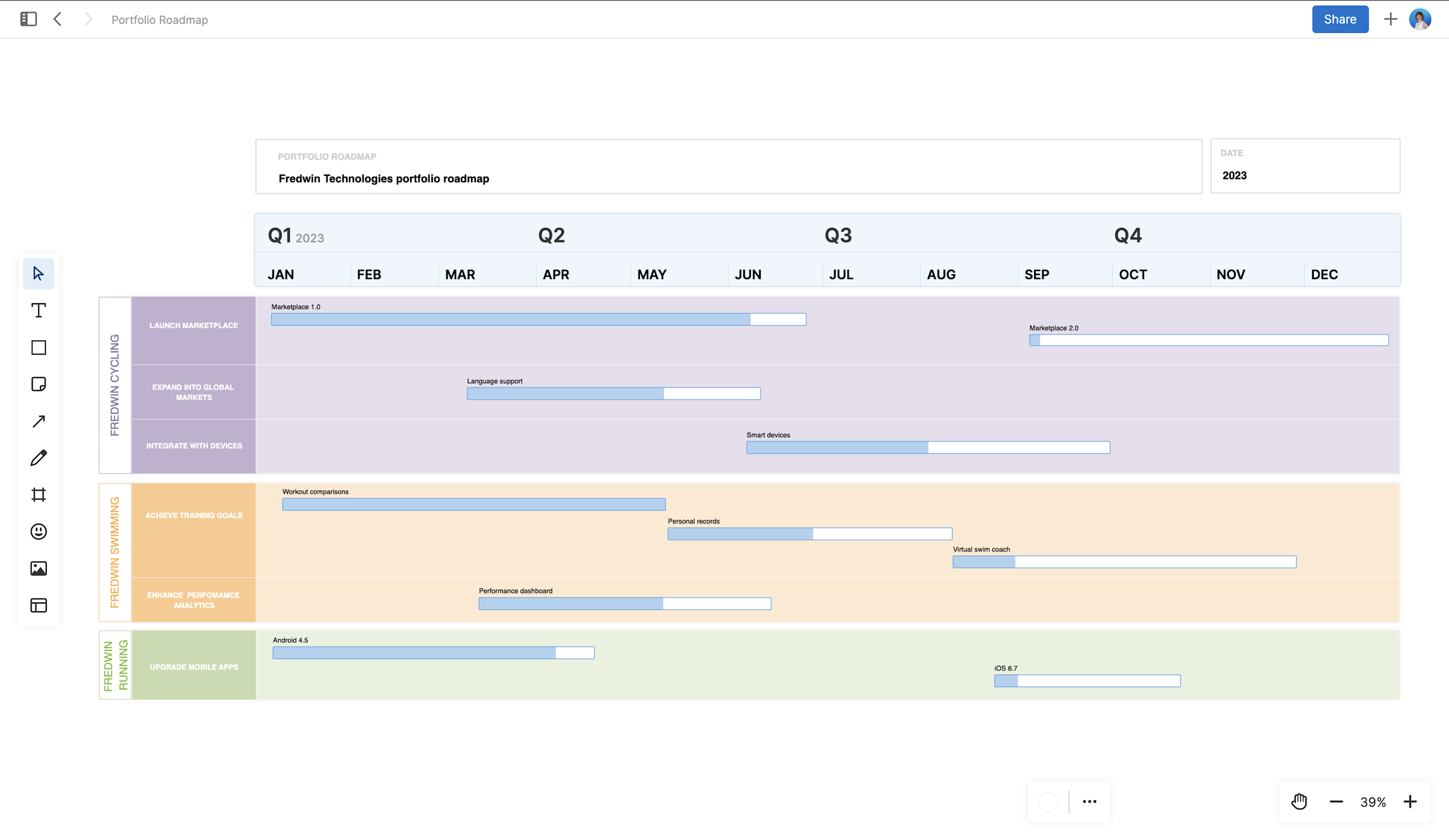Select the Table layout tool

38,605
